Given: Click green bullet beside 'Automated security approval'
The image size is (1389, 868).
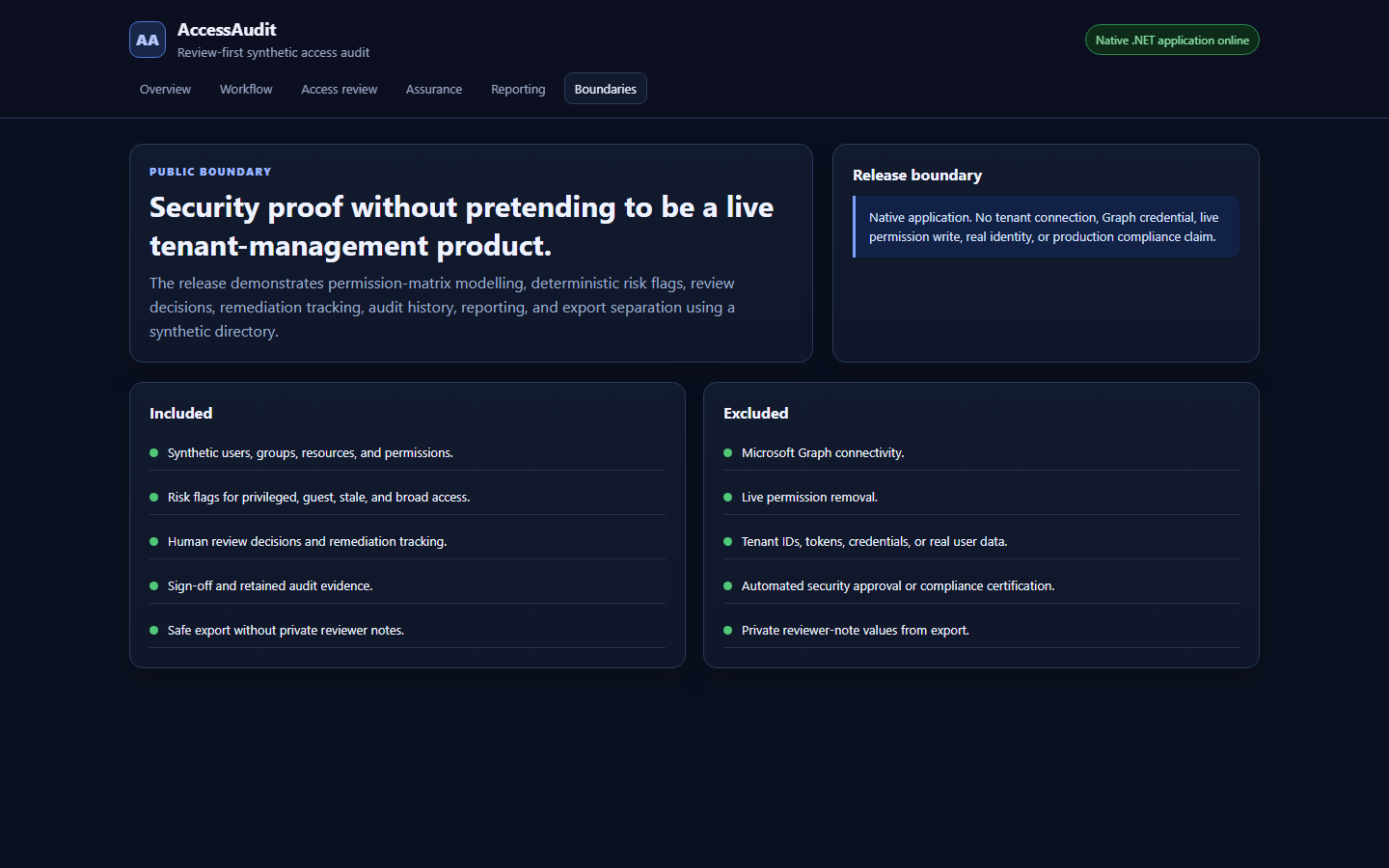Looking at the screenshot, I should pos(727,585).
